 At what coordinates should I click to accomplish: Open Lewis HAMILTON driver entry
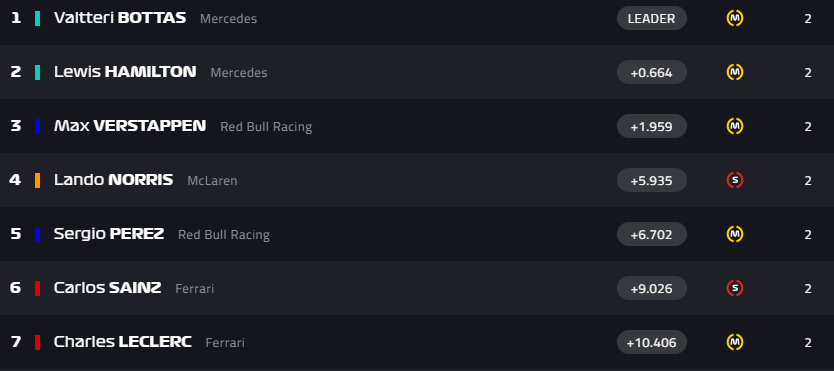click(x=125, y=72)
